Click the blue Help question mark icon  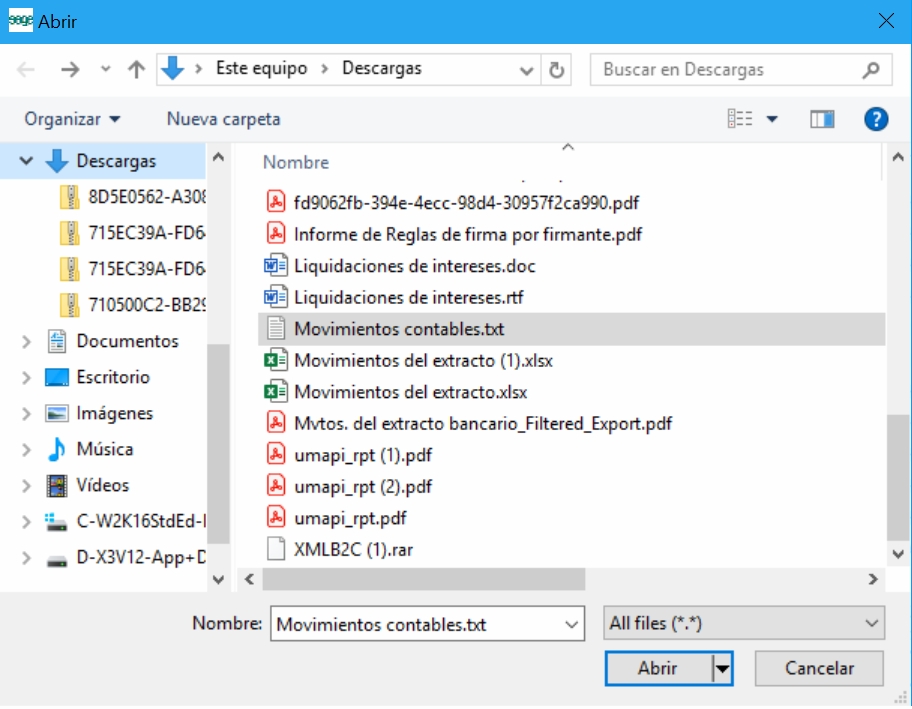876,119
